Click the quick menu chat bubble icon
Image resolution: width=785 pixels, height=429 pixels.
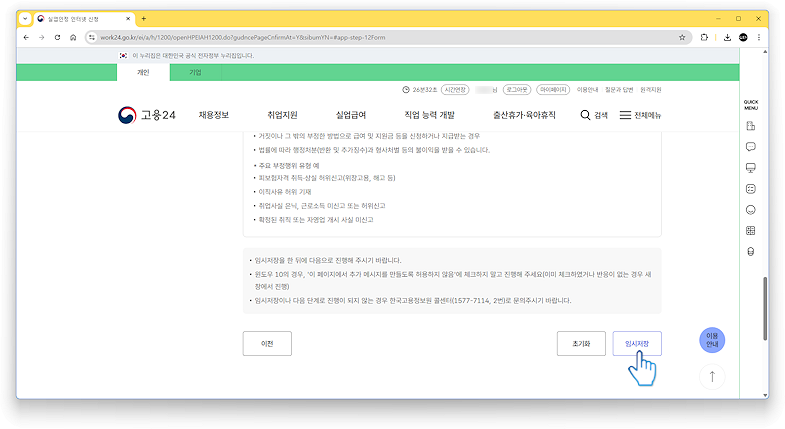point(750,147)
